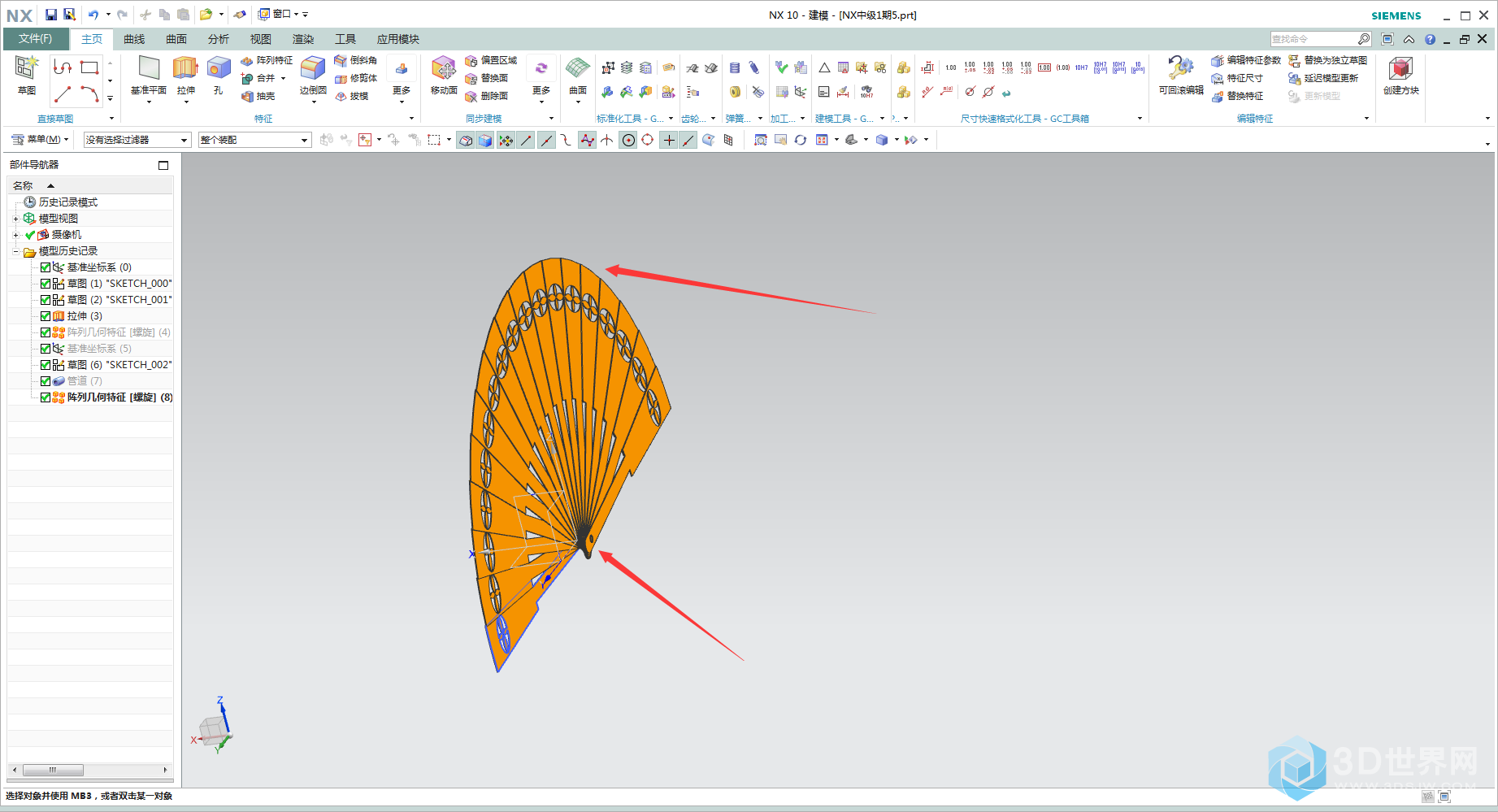
Task: Click the 特征尺寸 feature dimensions tool
Action: [1237, 78]
